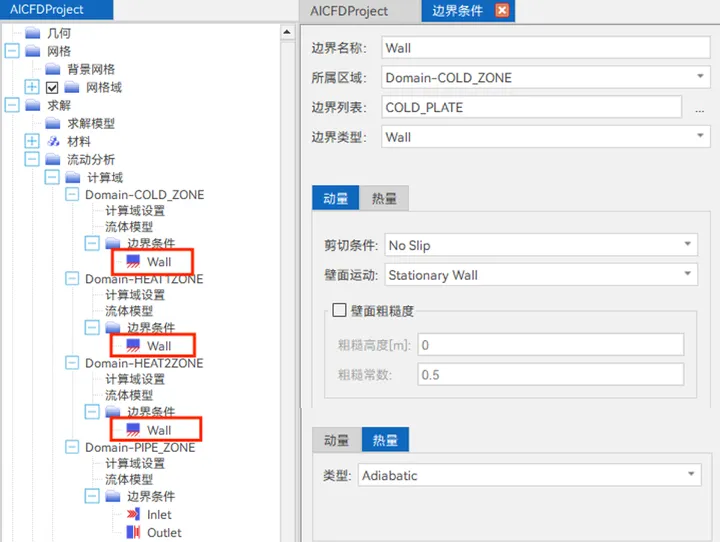
Task: Collapse 边界条件 under Domain-PIPE_ZONE
Action: [x=92, y=496]
